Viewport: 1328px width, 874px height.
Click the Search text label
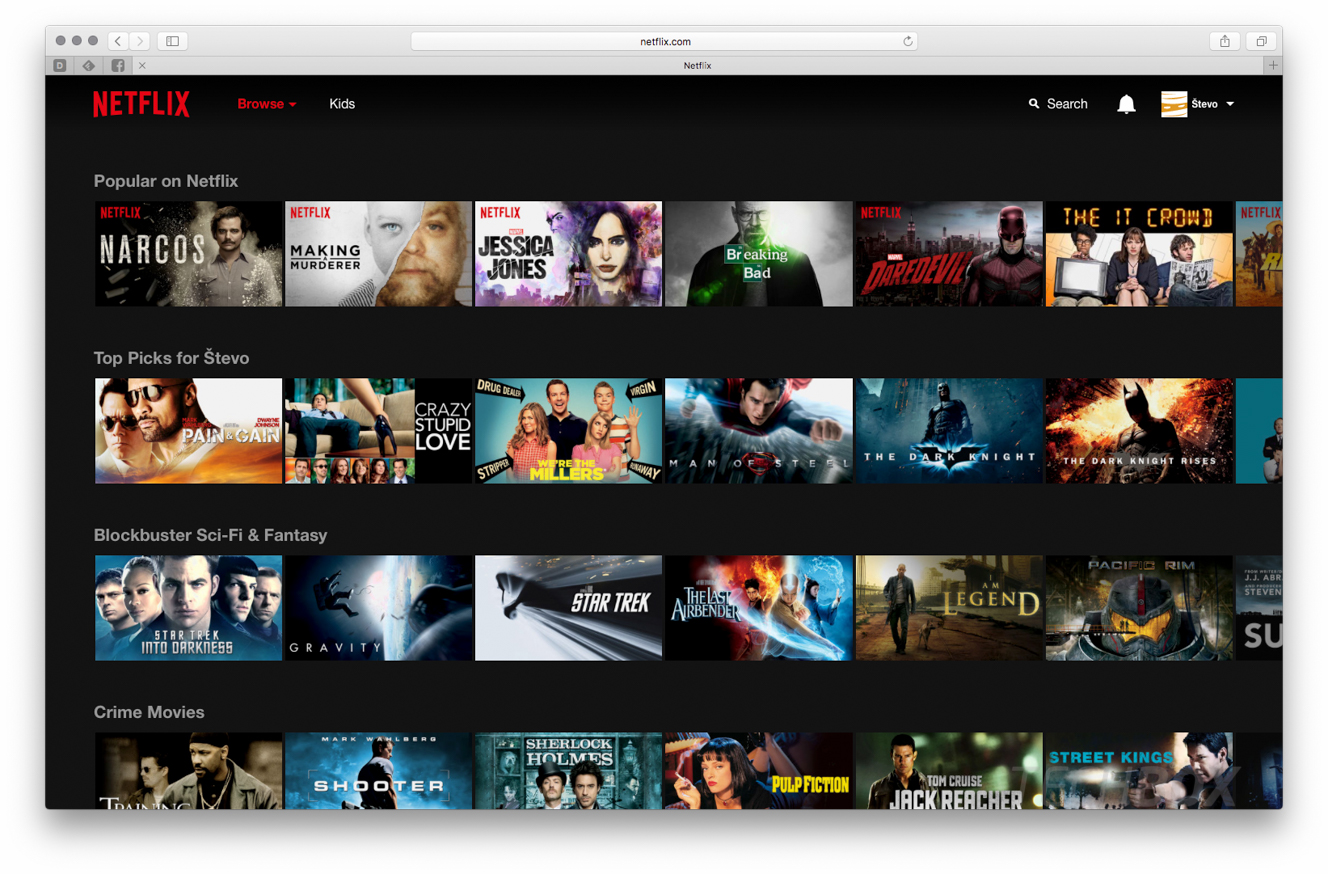coord(1067,104)
